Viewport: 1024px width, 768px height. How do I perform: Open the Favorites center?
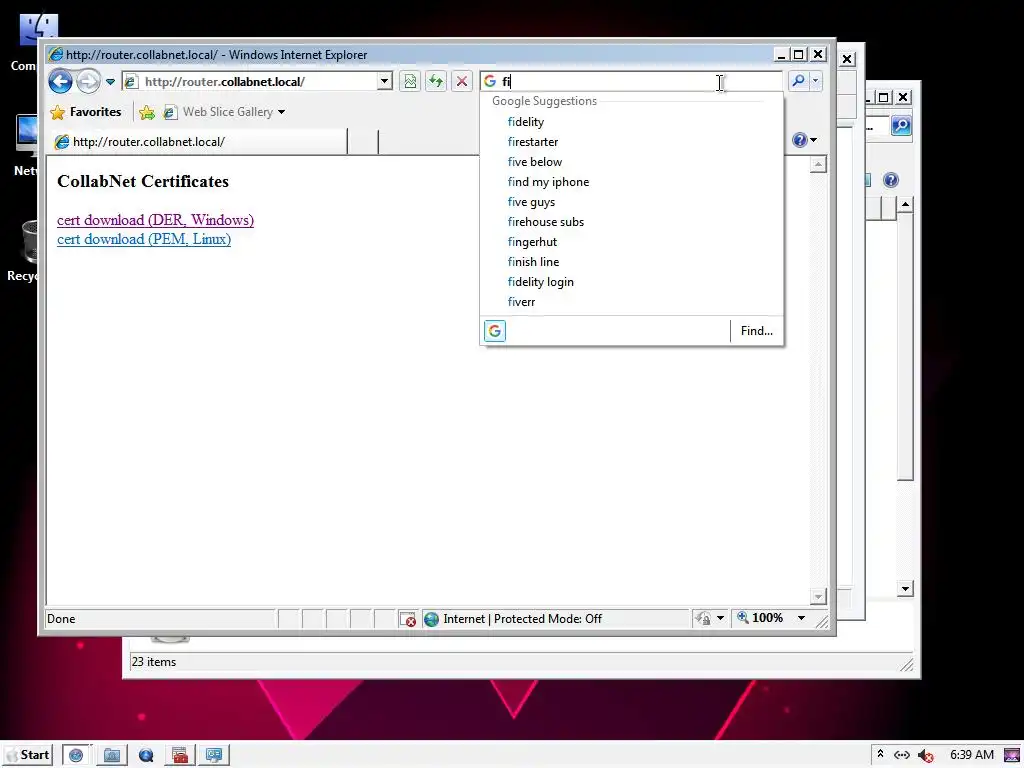point(86,112)
